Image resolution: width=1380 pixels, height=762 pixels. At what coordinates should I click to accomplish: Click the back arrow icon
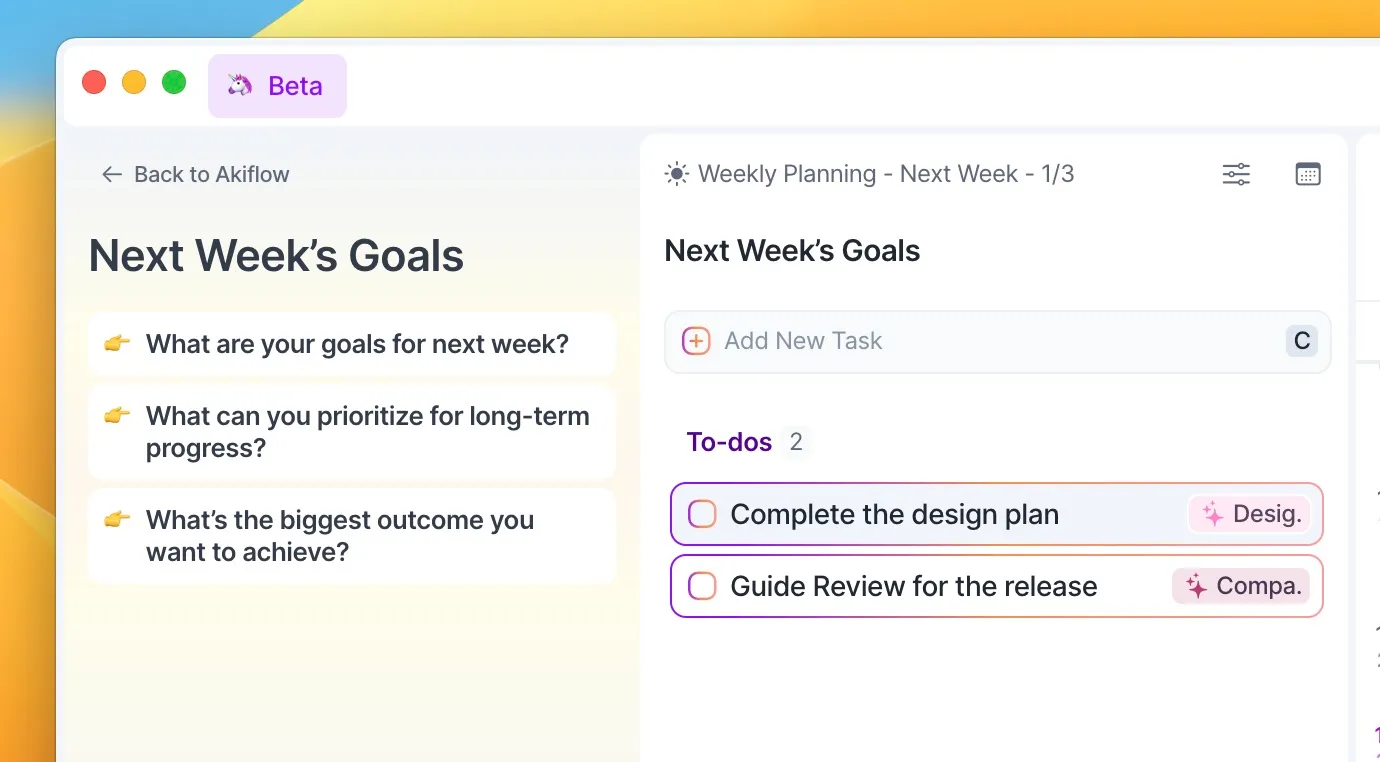click(111, 174)
